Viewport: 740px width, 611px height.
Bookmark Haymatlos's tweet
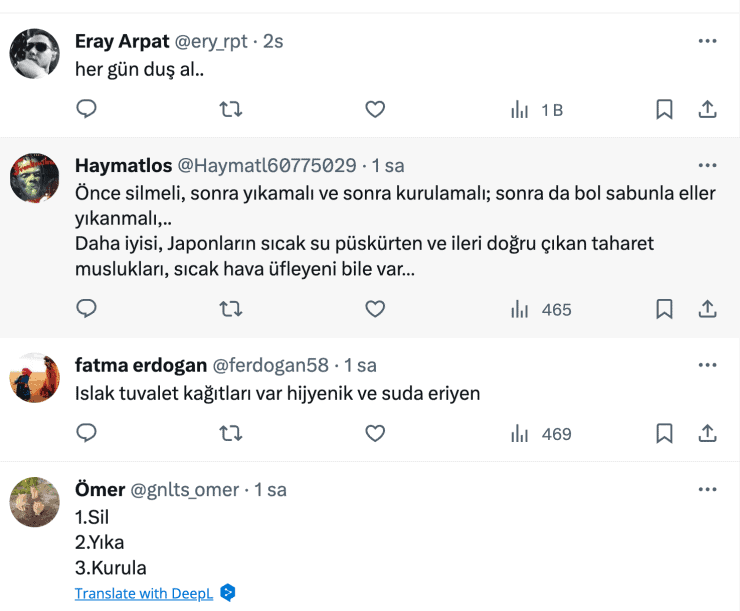664,309
